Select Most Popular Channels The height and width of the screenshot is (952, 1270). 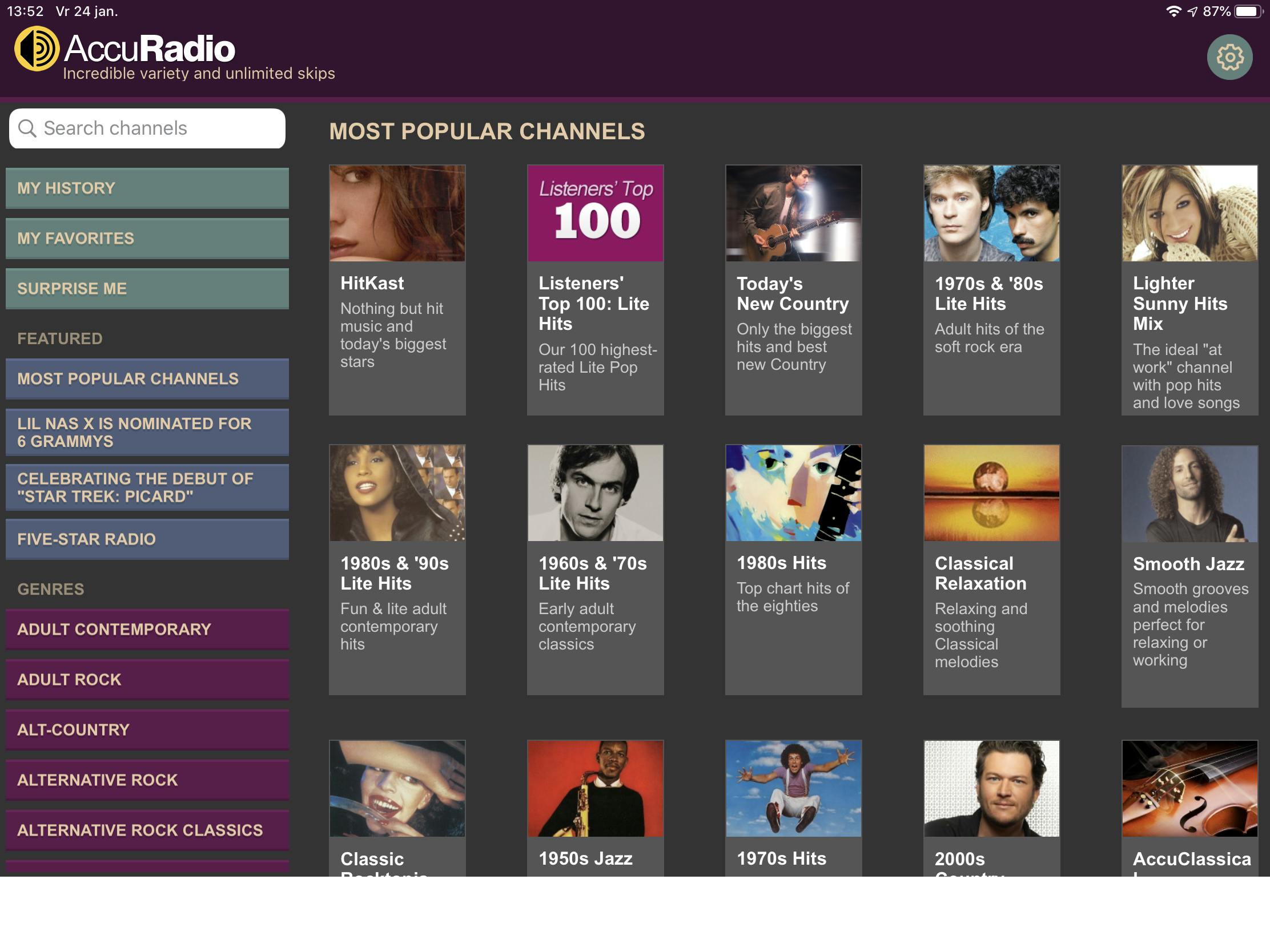(x=147, y=379)
